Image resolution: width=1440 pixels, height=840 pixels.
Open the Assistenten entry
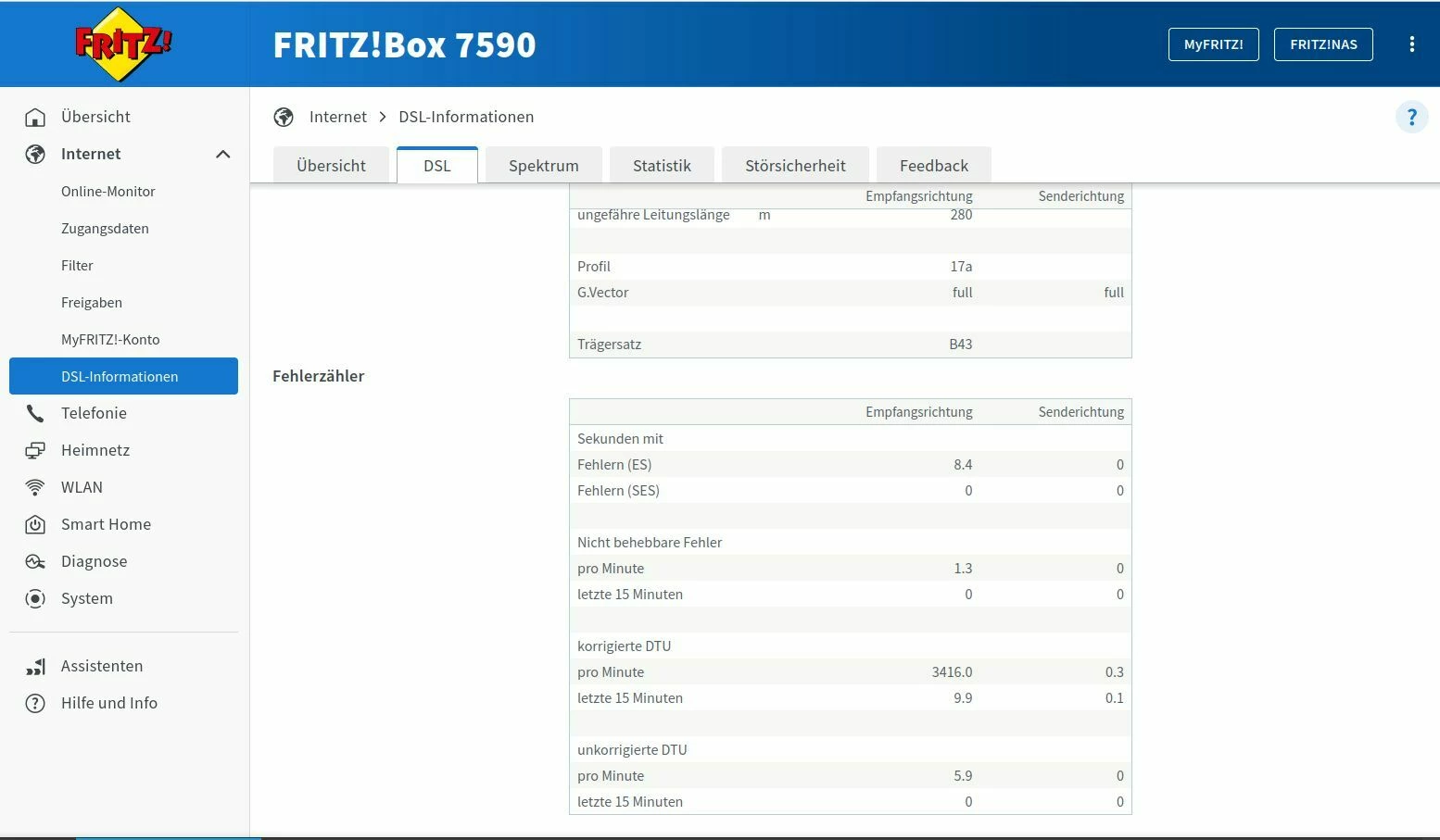(102, 666)
